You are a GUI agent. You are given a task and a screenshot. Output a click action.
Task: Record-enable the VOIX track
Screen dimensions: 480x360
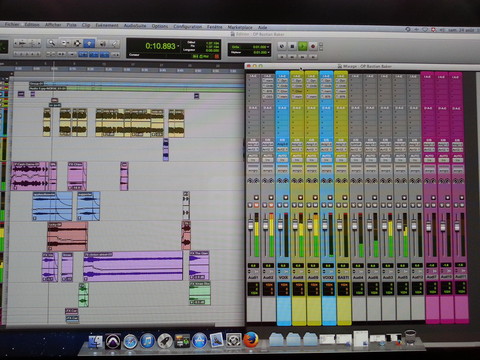click(x=286, y=198)
